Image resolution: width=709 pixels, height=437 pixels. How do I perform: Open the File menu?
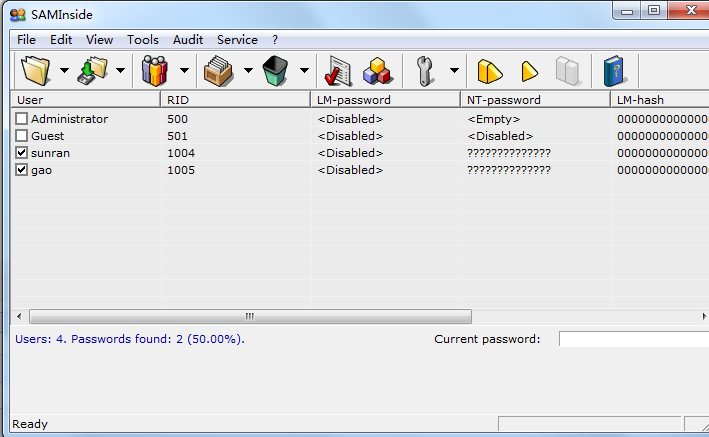click(26, 40)
